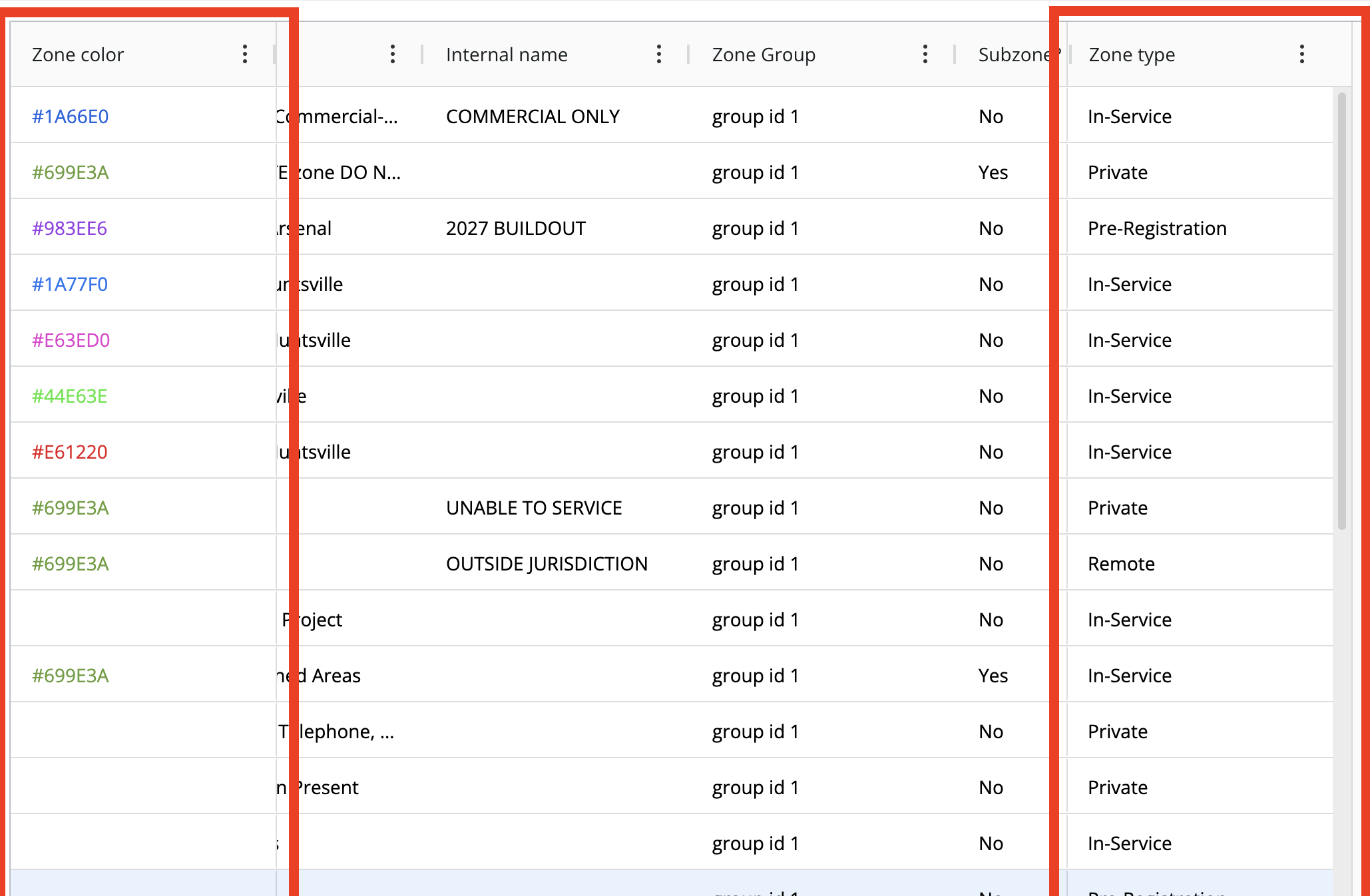
Task: Click the Pre-Registration zone type cell for 2027 BUILDOUT
Action: tap(1157, 228)
